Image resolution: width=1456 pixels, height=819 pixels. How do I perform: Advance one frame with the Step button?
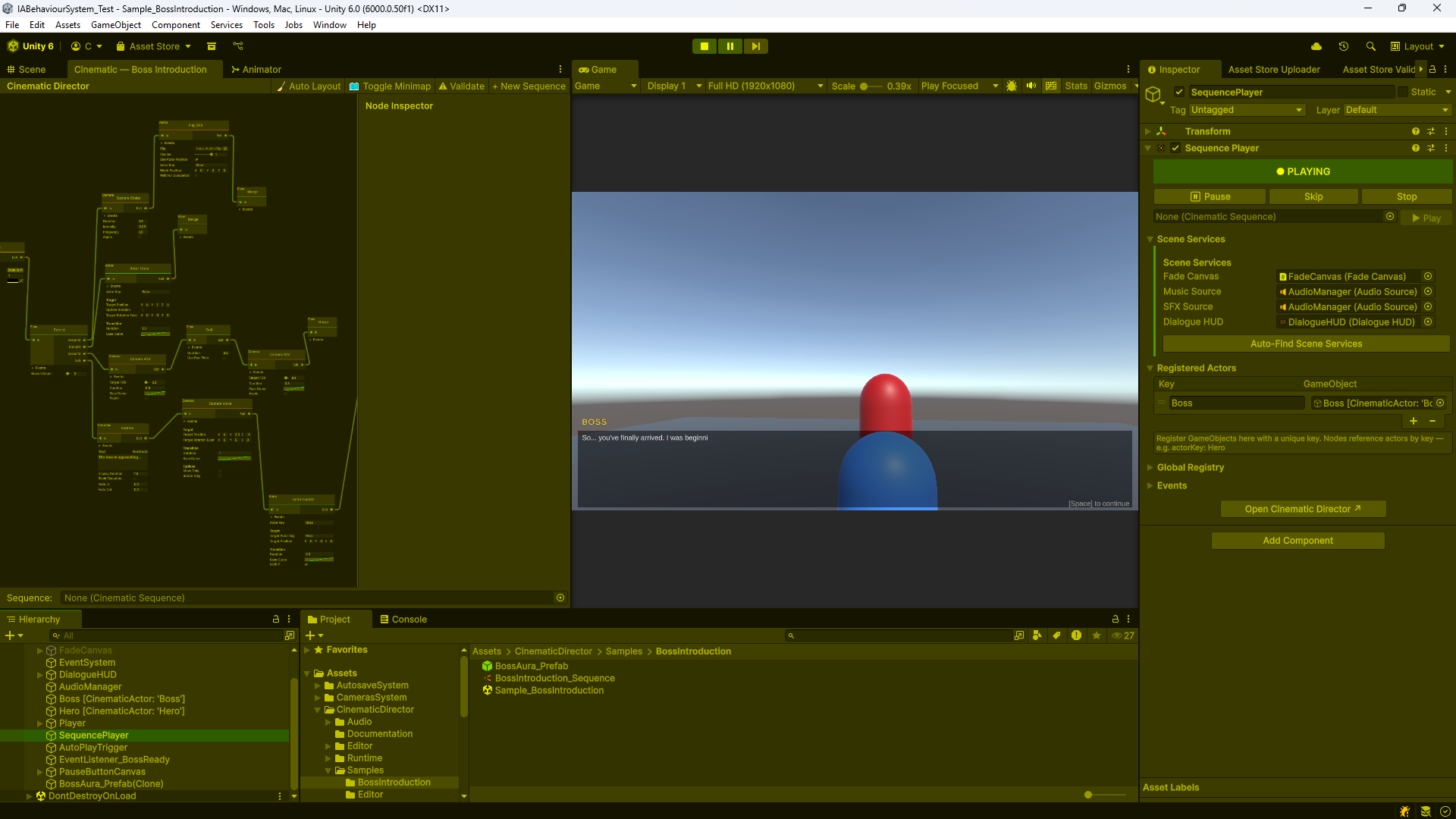[x=756, y=46]
